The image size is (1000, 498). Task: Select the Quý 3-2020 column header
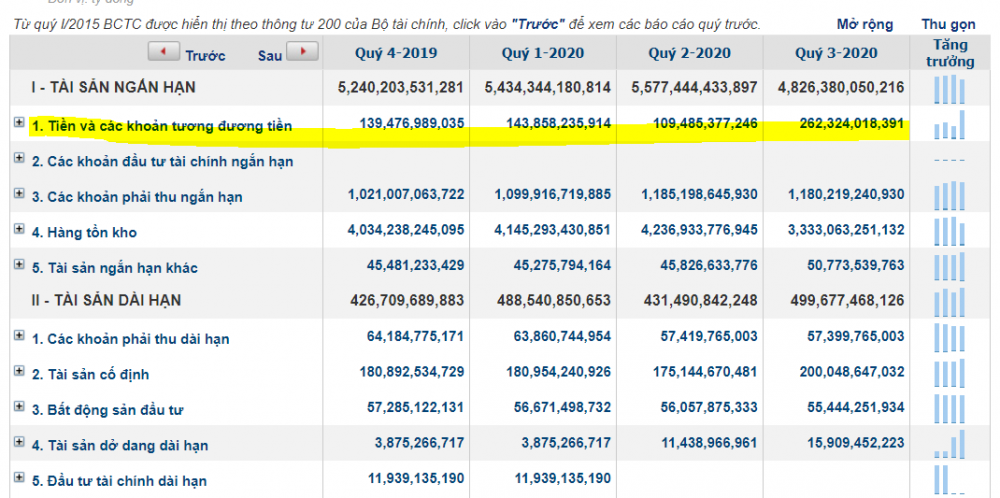836,53
